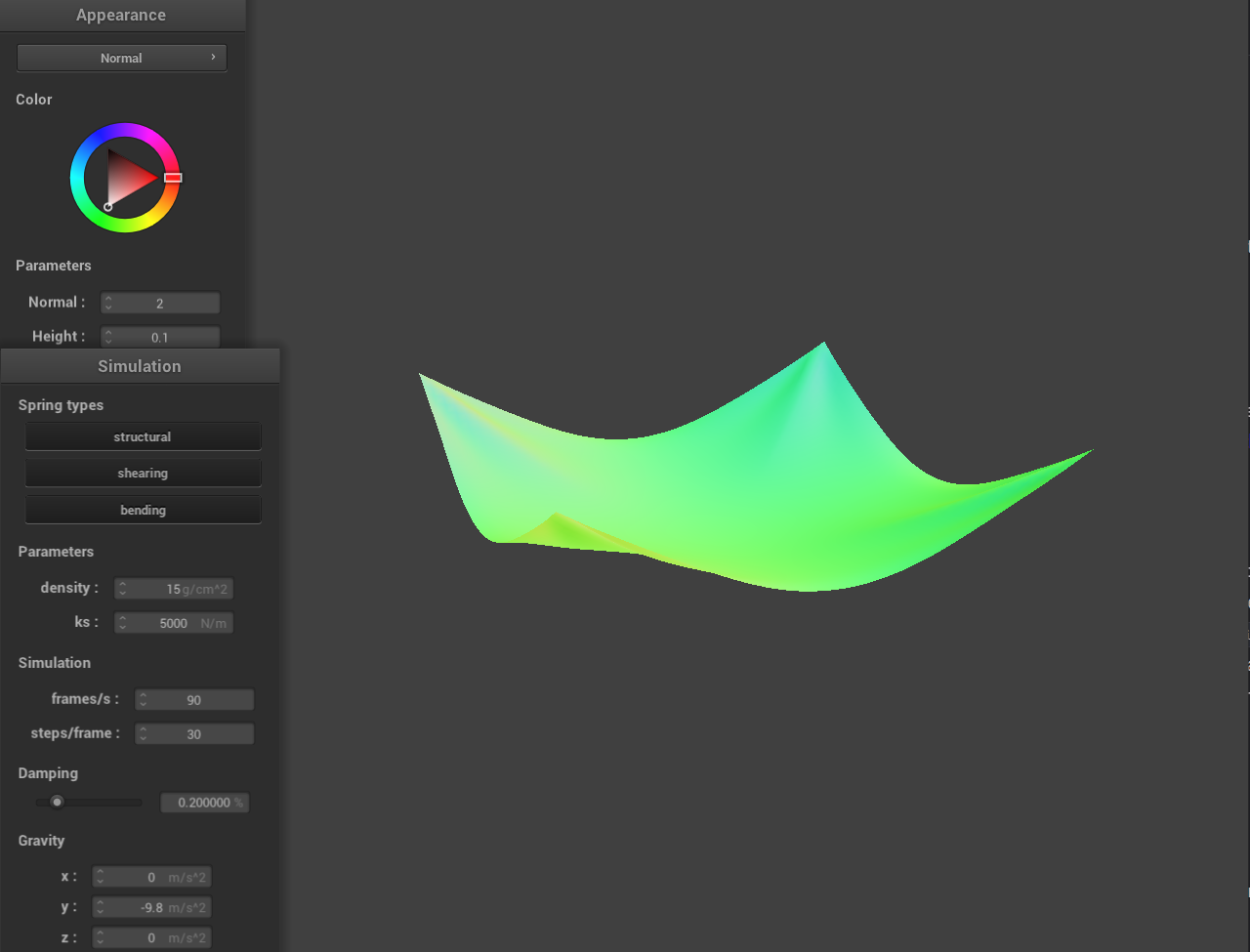Click the Damping percentage text box
This screenshot has width=1250, height=952.
pos(204,803)
